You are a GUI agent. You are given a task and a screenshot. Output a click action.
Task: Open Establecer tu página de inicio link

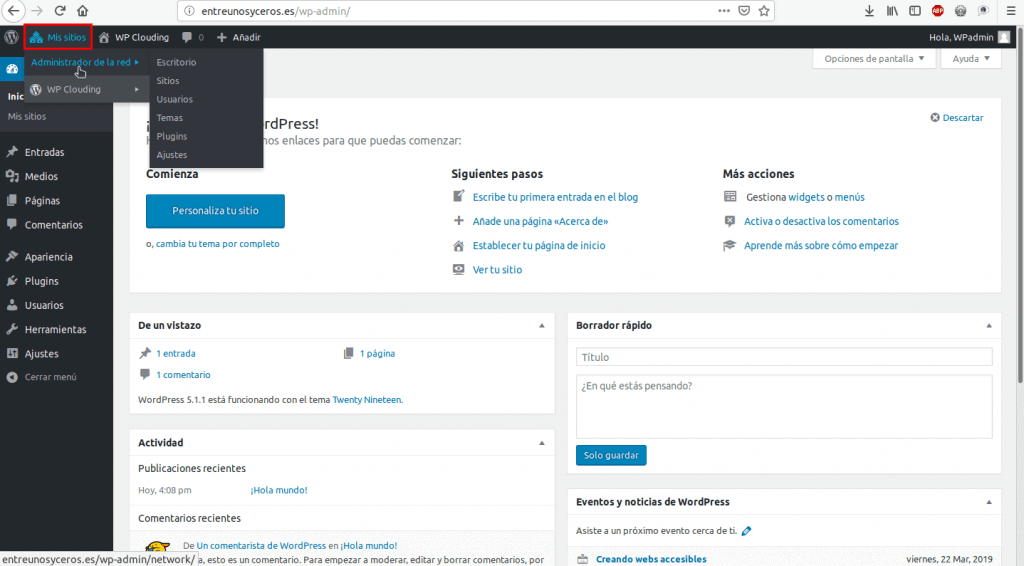[539, 245]
